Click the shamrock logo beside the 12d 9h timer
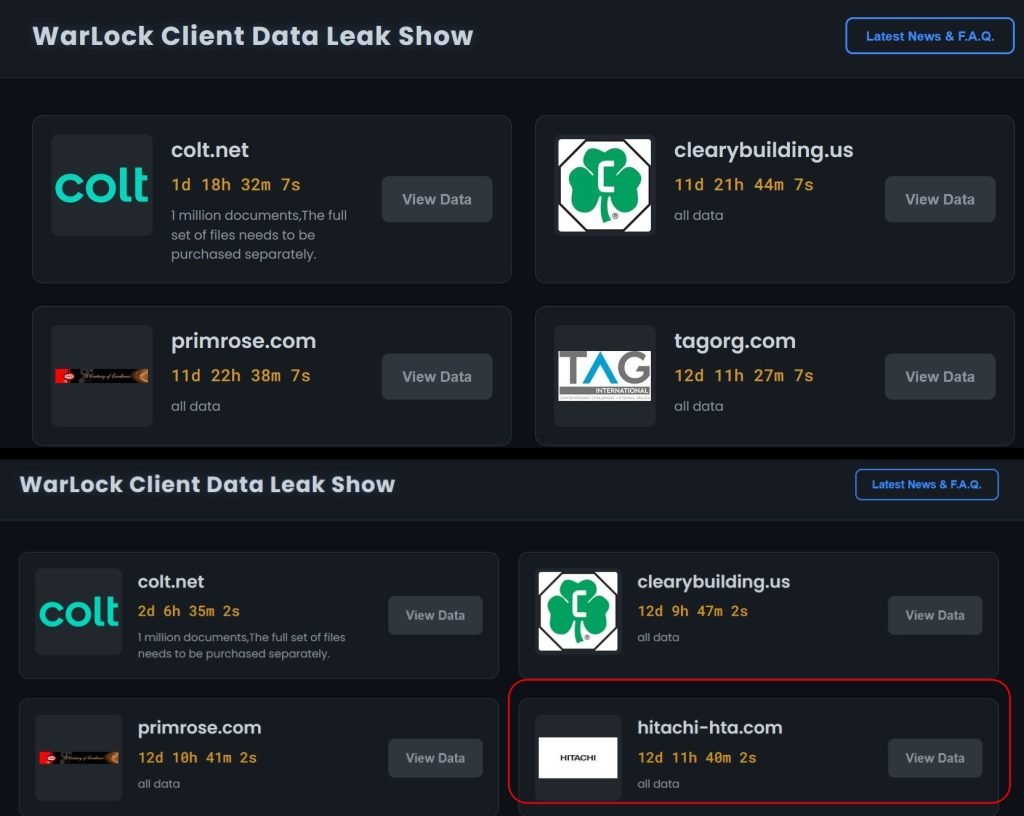The width and height of the screenshot is (1024, 816). [578, 612]
